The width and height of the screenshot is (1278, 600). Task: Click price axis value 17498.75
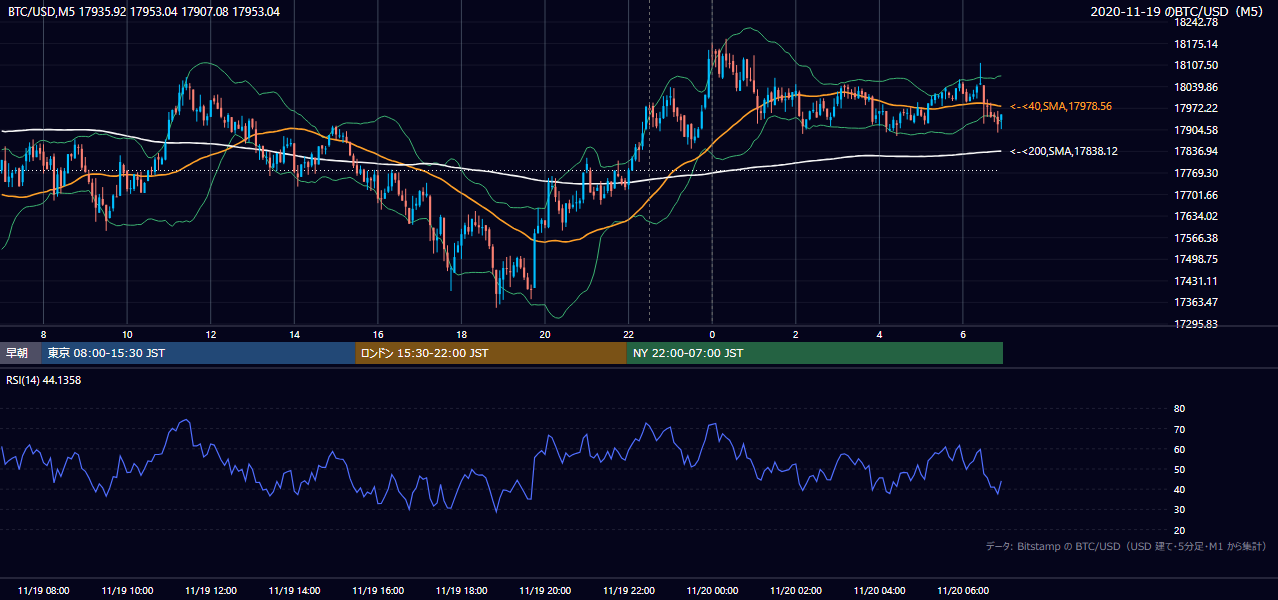pos(1196,259)
